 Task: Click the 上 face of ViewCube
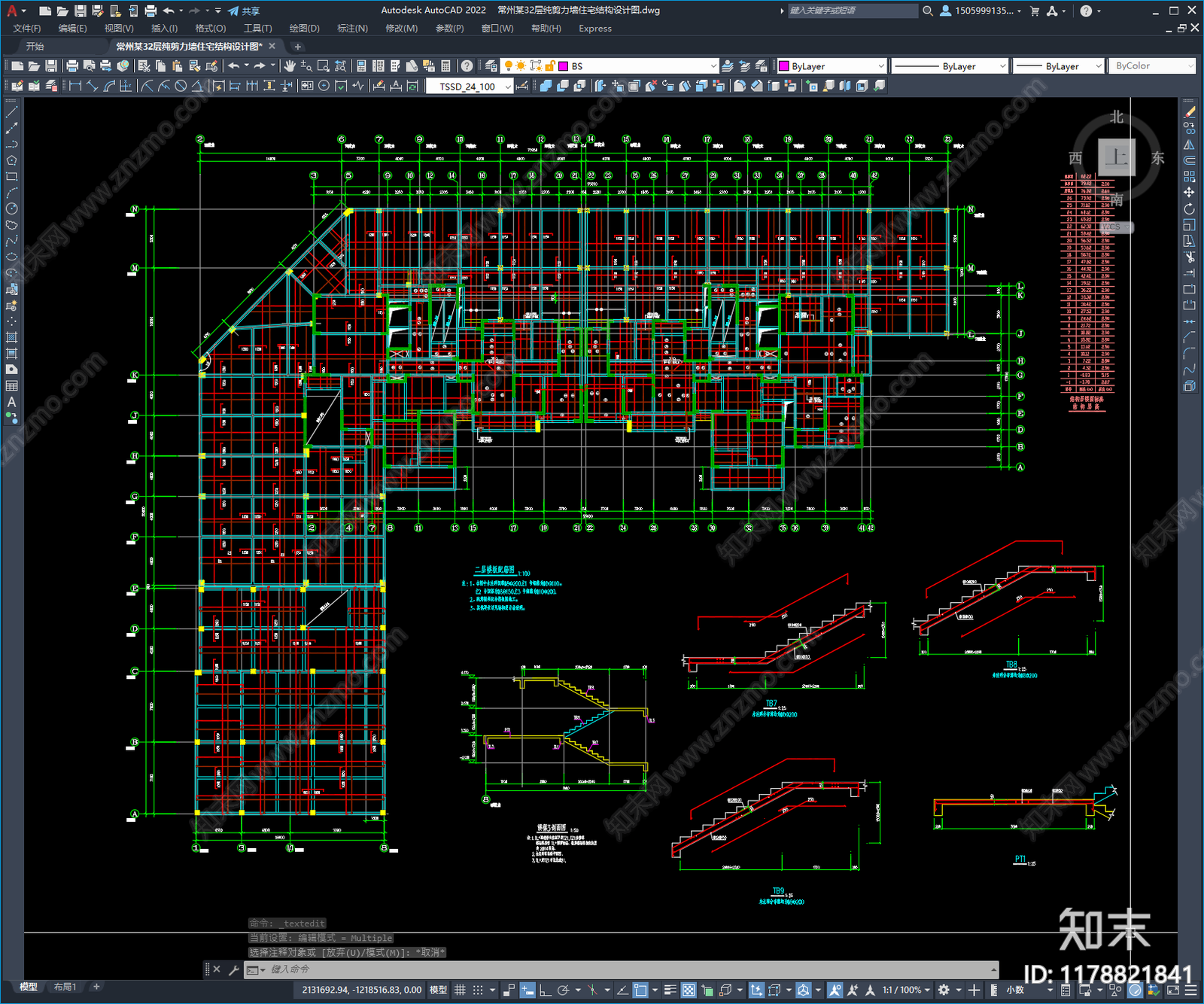point(1116,157)
